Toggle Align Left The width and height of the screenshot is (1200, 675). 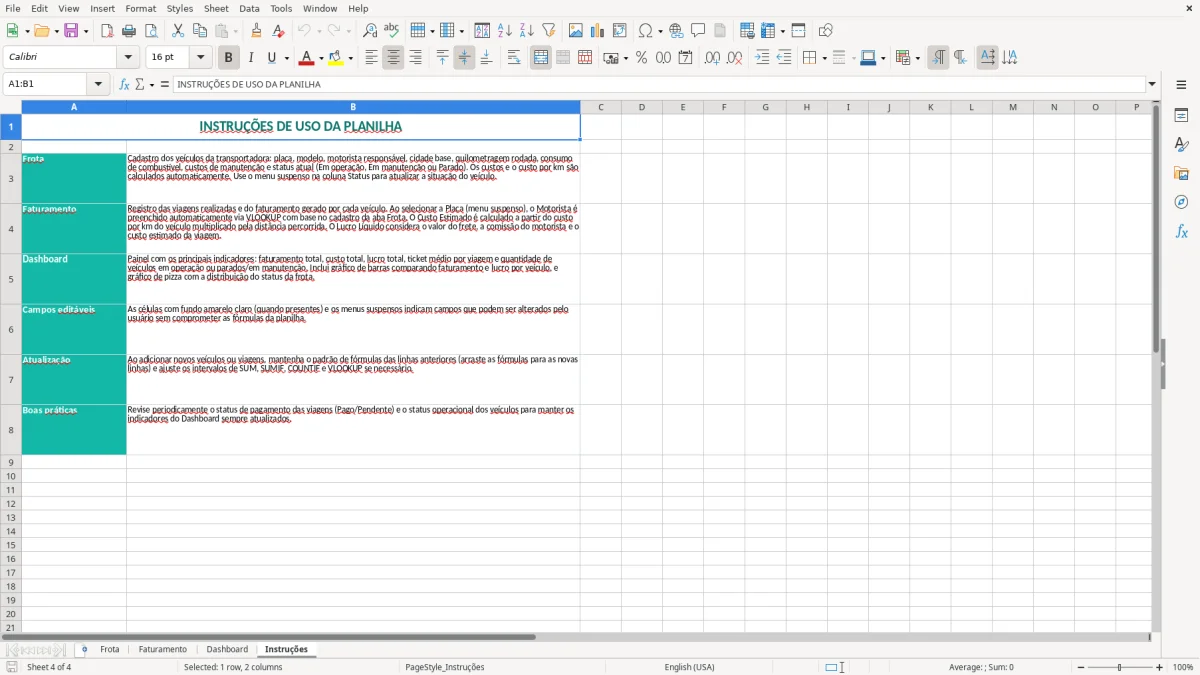[x=371, y=58]
